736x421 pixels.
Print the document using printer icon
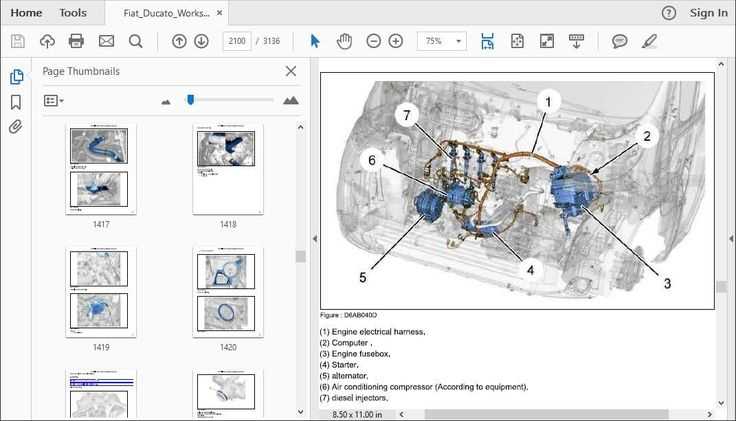pyautogui.click(x=76, y=41)
